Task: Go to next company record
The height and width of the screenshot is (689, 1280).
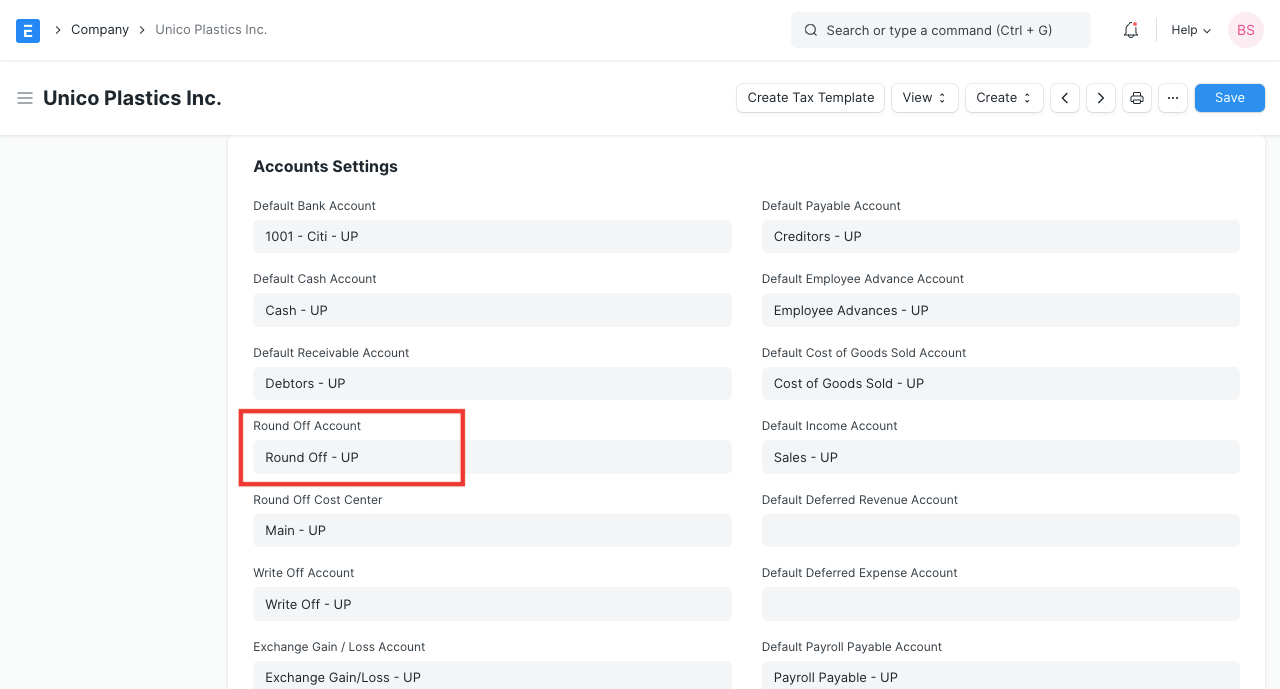Action: (1101, 98)
